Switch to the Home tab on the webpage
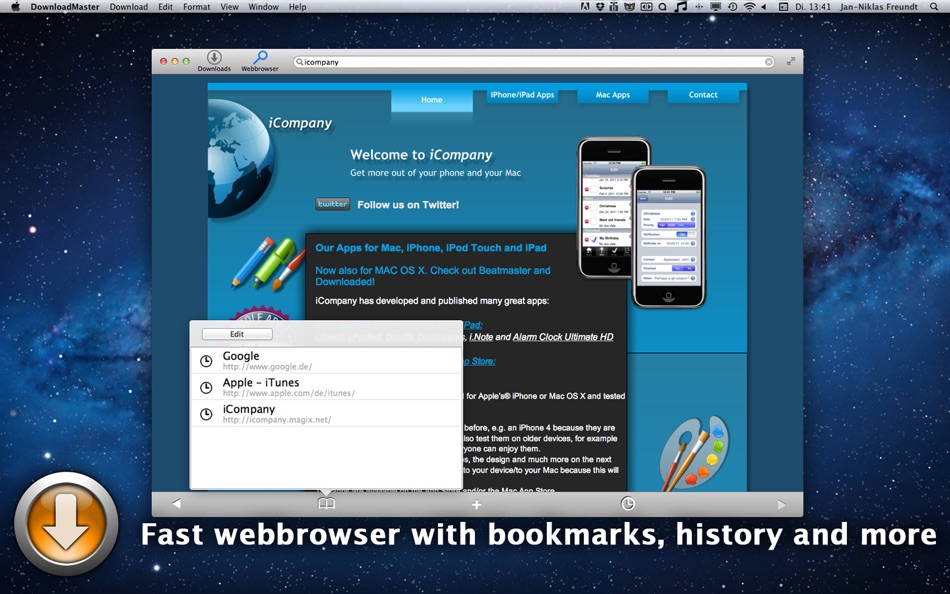Viewport: 950px width, 594px height. pos(431,100)
